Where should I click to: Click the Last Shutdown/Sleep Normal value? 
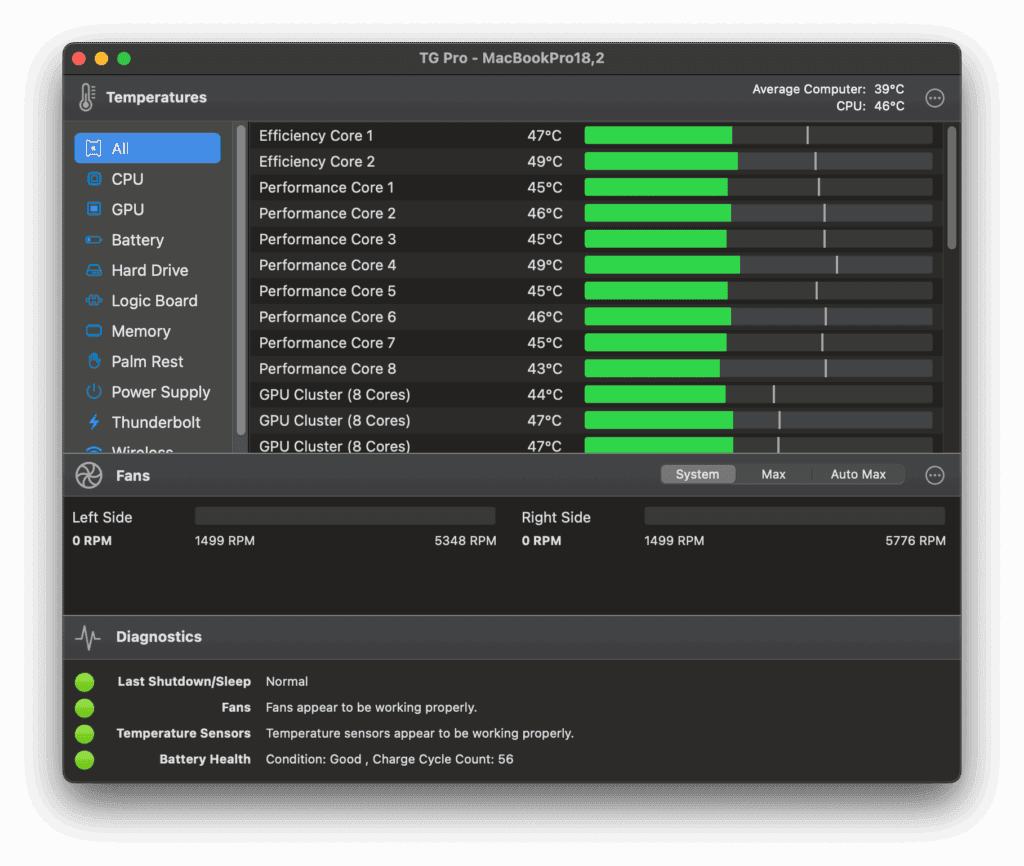(287, 681)
